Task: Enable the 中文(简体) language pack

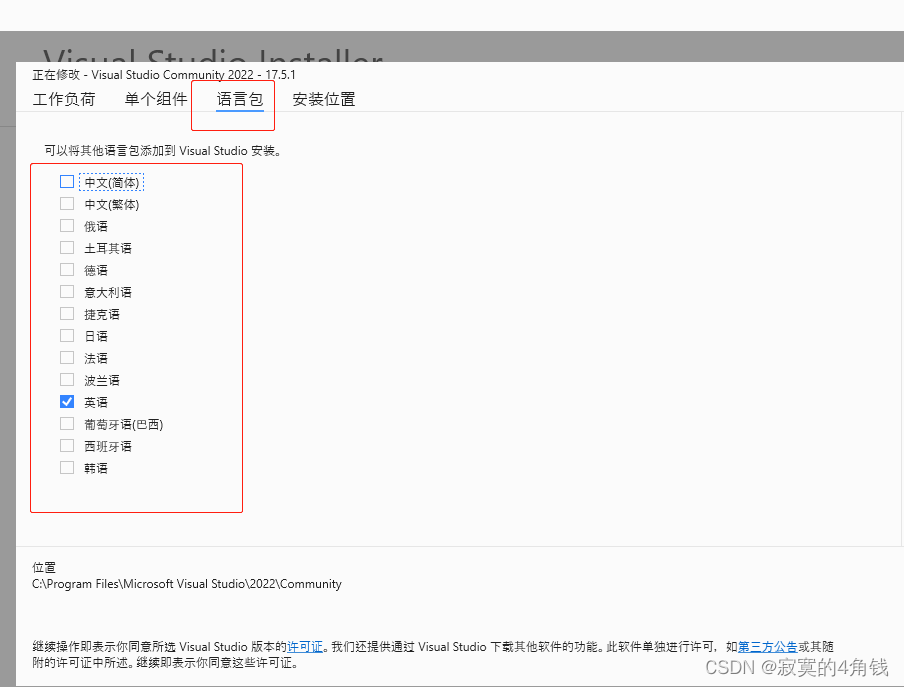Action: click(67, 182)
